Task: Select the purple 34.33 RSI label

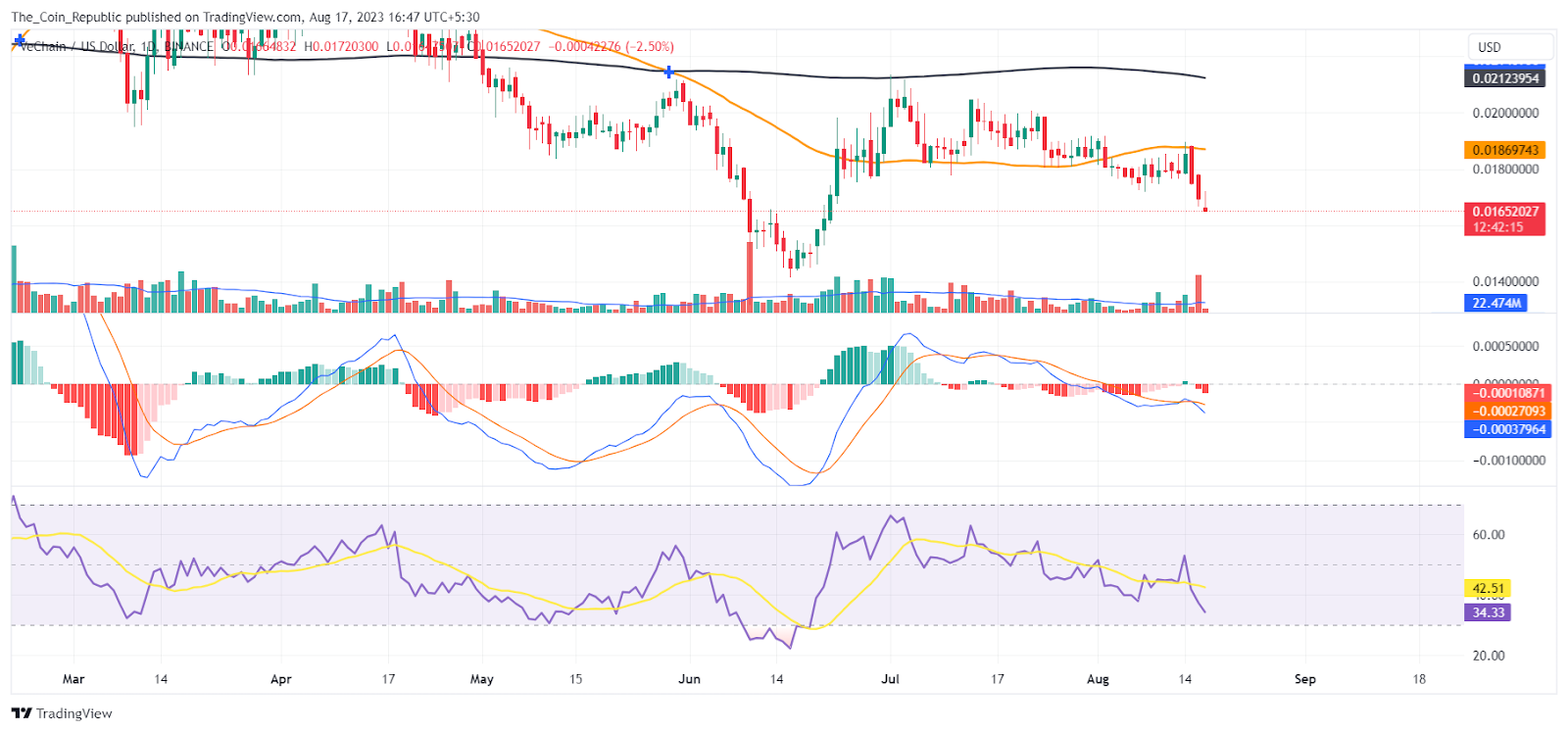Action: coord(1488,612)
